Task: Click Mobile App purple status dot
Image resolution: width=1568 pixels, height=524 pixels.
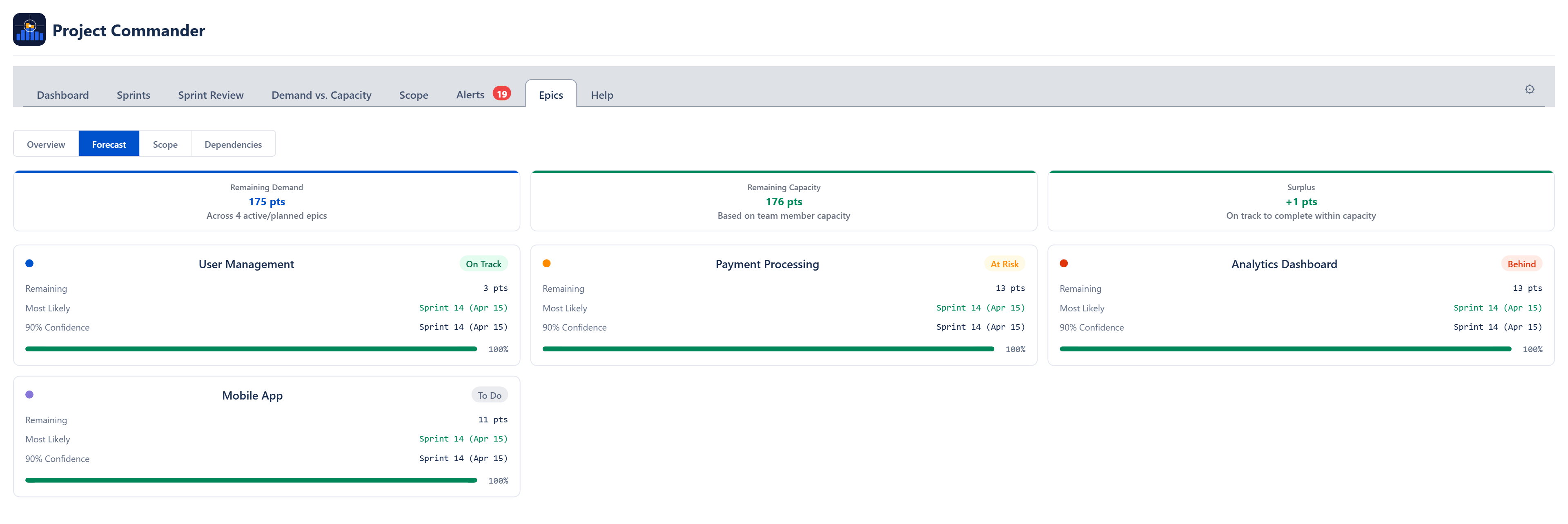Action: [x=29, y=394]
